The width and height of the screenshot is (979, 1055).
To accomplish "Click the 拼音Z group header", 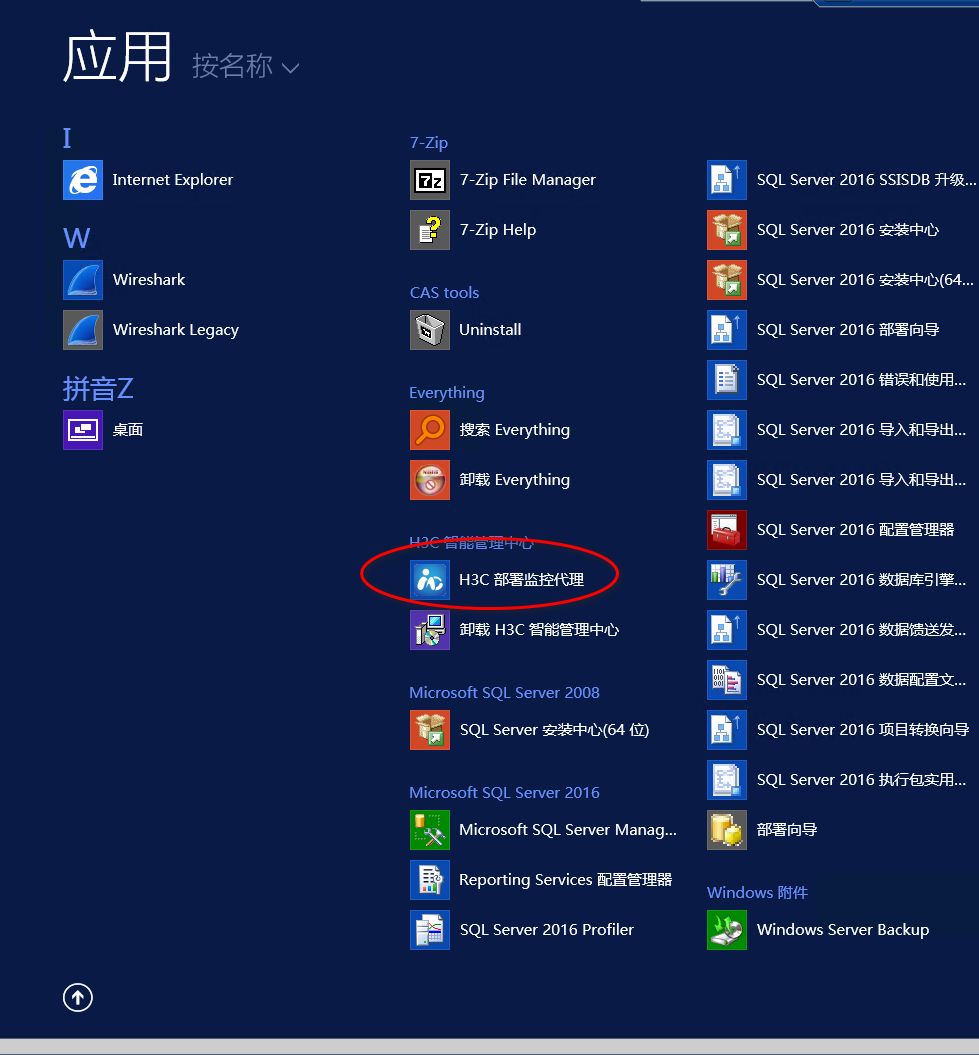I will point(98,388).
